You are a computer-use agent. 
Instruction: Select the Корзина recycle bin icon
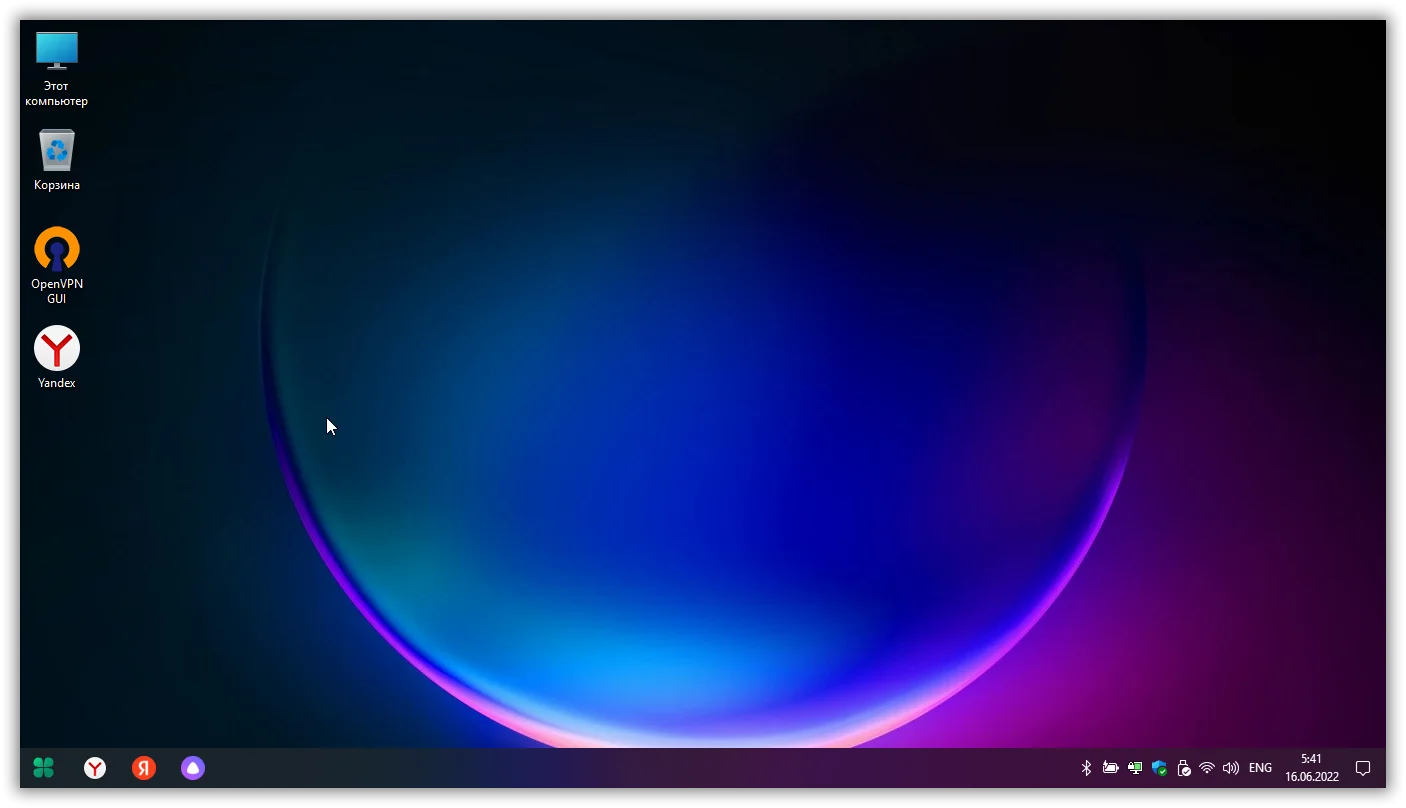[57, 160]
